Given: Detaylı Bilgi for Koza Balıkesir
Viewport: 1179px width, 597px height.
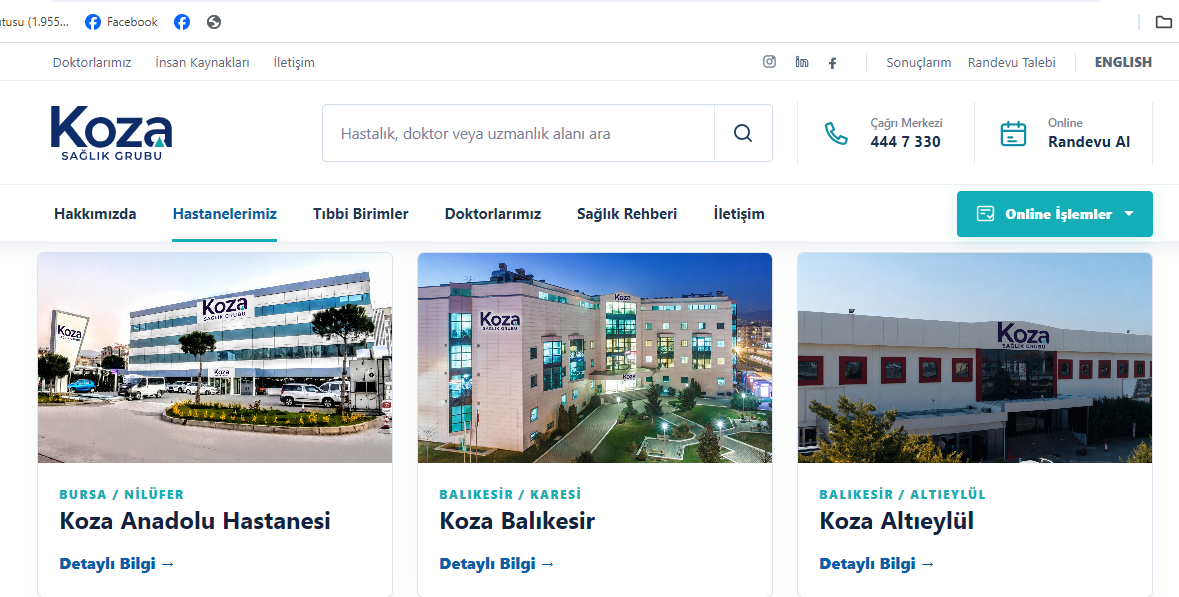Looking at the screenshot, I should click(496, 563).
